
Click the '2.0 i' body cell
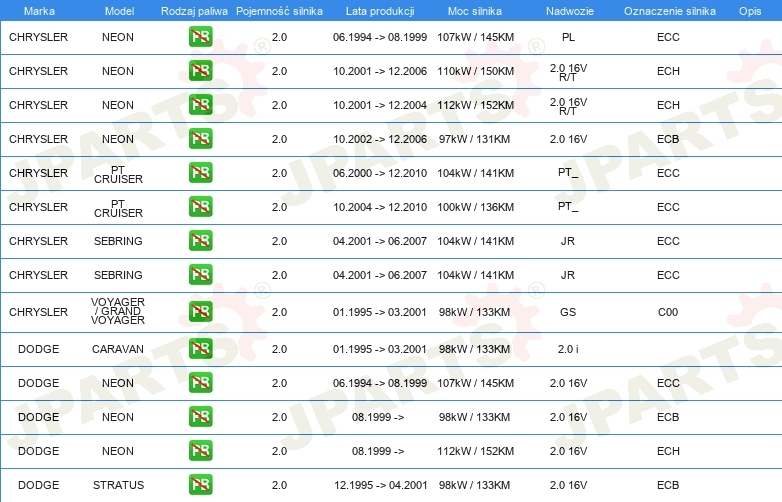[x=568, y=349]
